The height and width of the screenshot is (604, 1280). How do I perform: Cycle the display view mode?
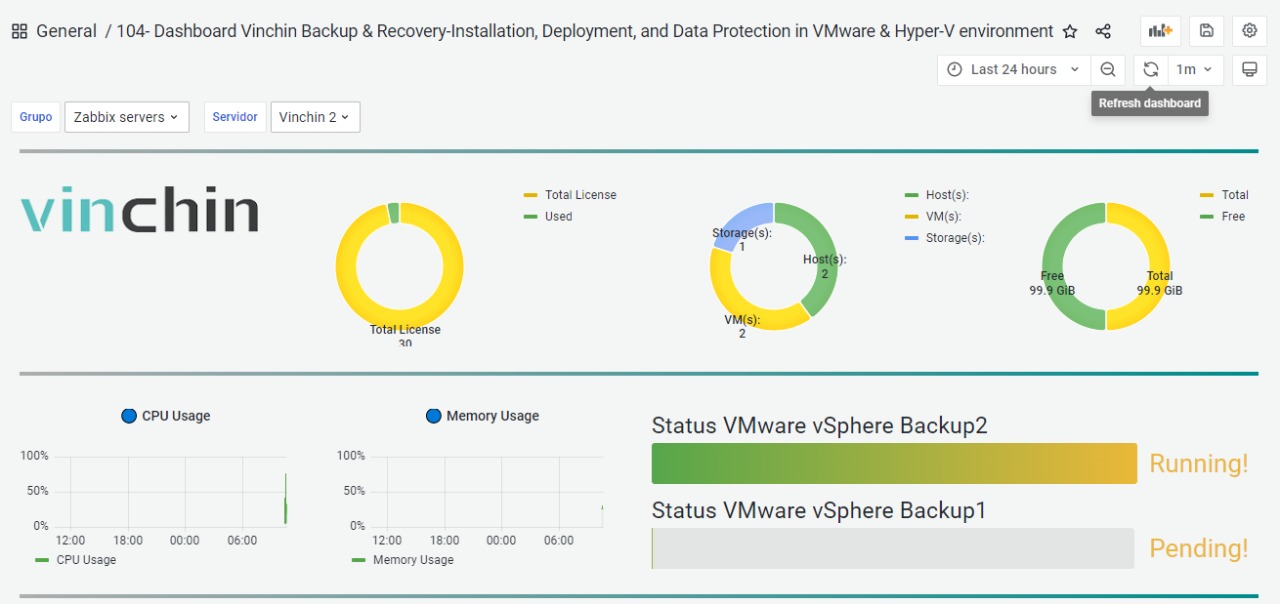pos(1249,69)
